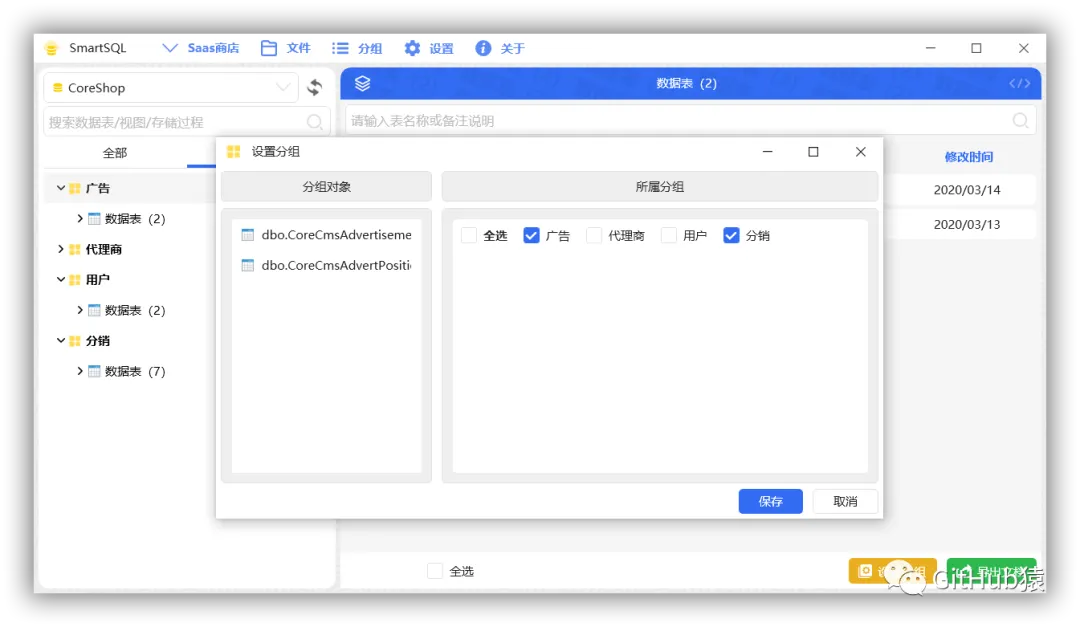Open the CoreShop database dropdown
This screenshot has height=627, width=1080.
(x=171, y=88)
